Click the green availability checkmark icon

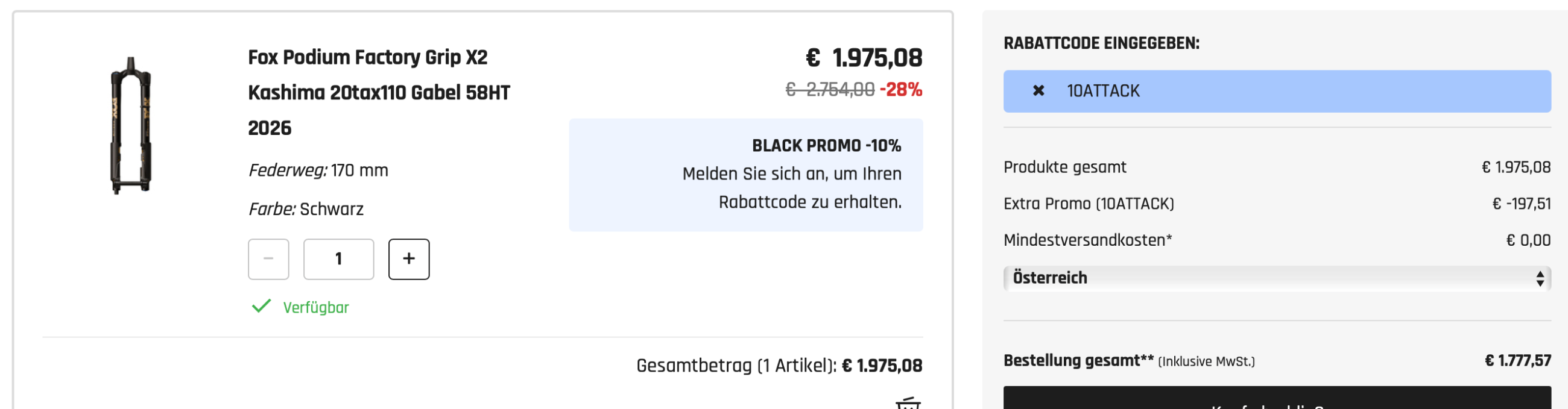point(261,306)
